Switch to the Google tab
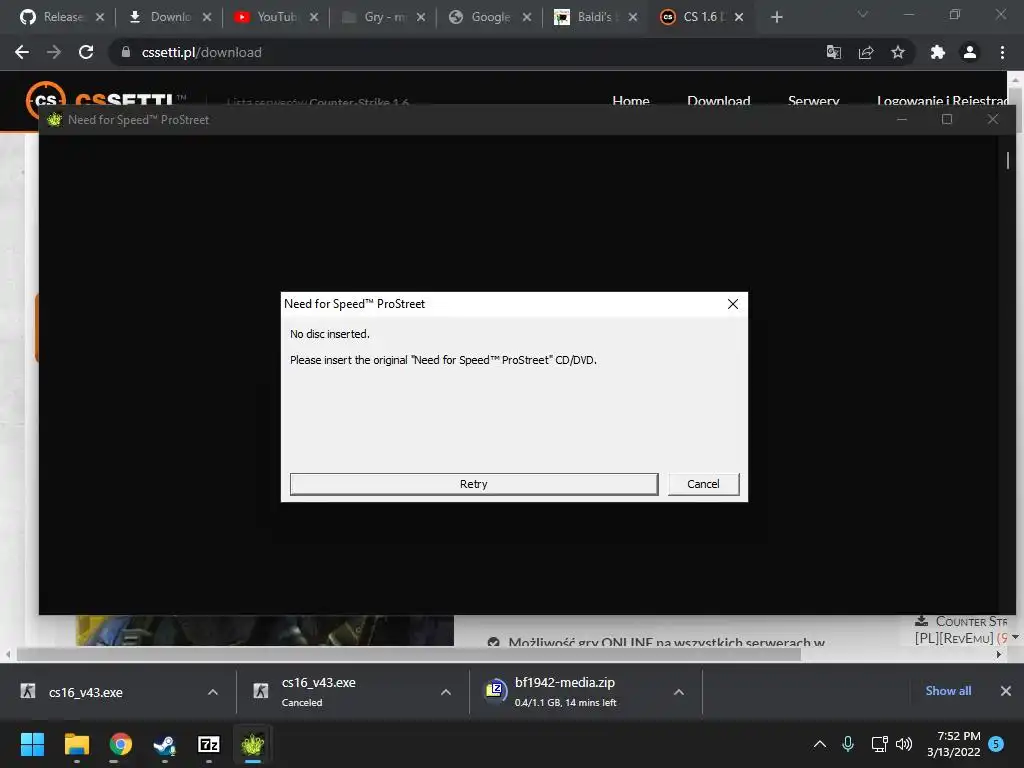1024x768 pixels. click(483, 17)
